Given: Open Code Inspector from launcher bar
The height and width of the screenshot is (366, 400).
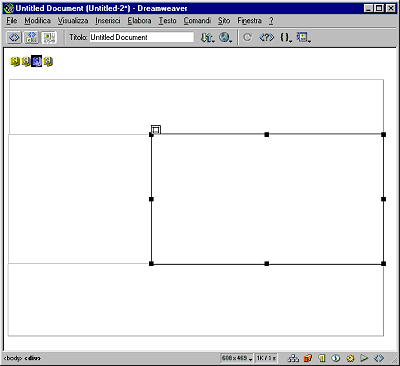Looking at the screenshot, I should [x=379, y=358].
